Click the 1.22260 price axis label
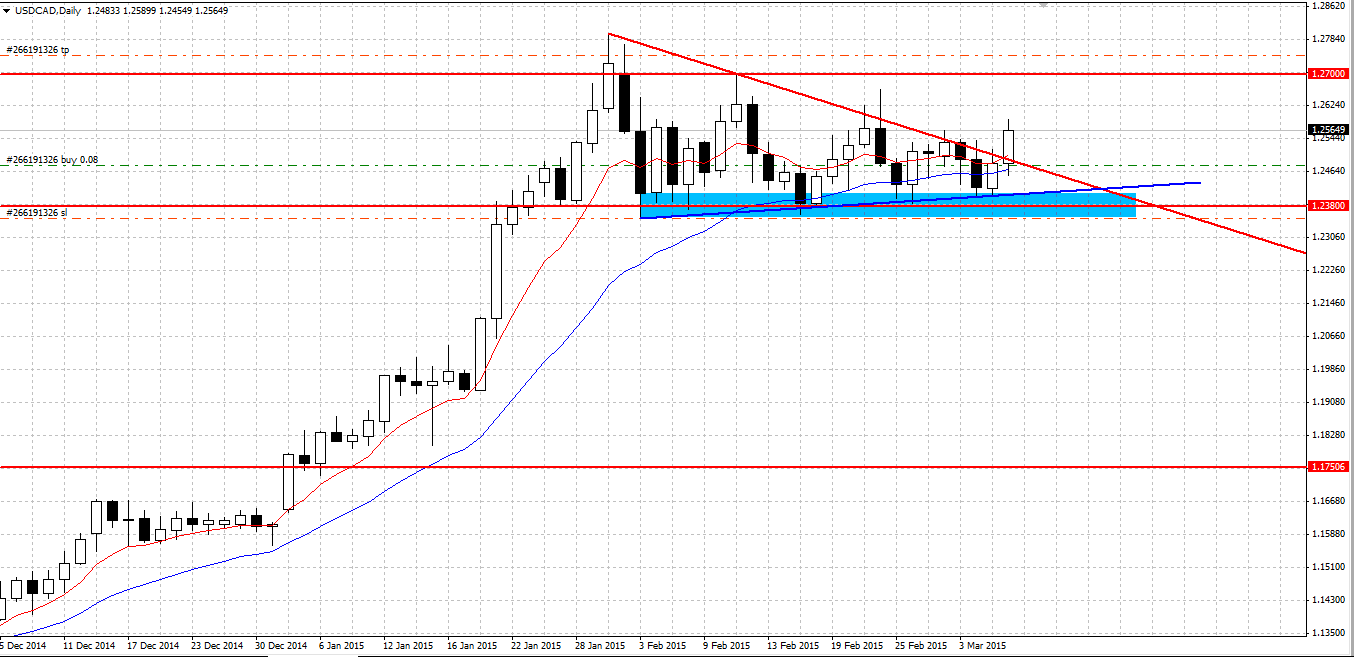1354x657 pixels. pyautogui.click(x=1329, y=270)
